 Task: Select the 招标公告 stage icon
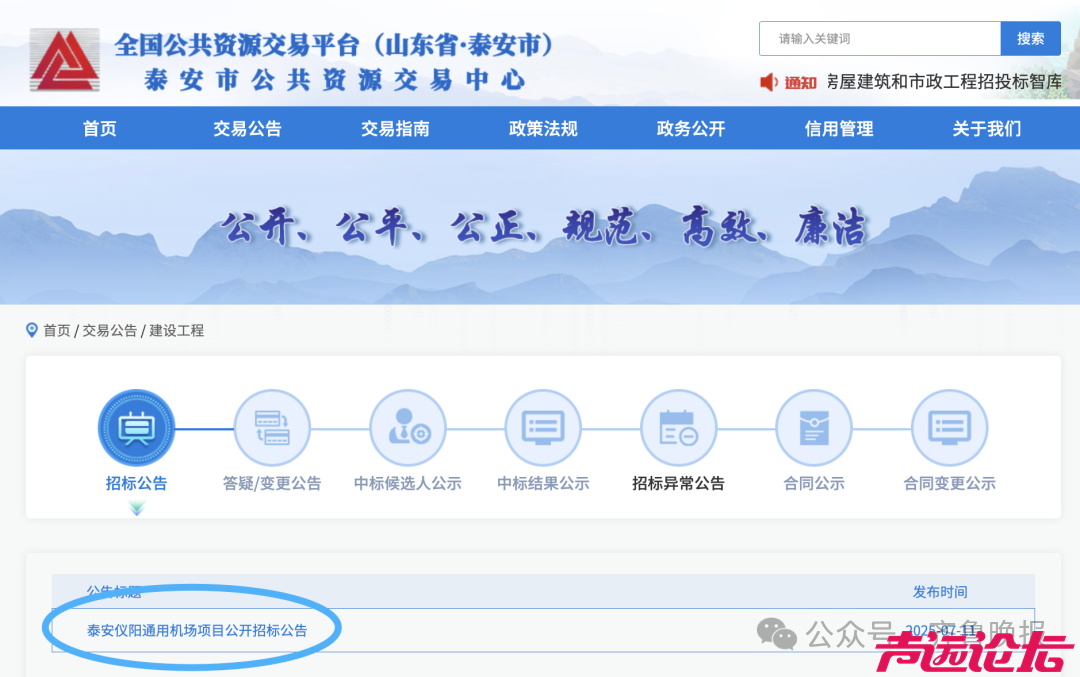pyautogui.click(x=136, y=425)
